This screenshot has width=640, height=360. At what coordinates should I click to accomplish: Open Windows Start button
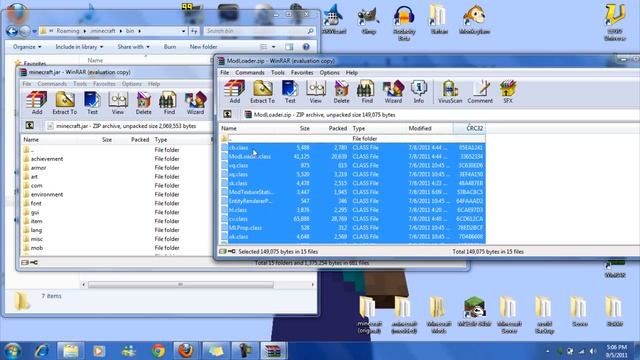point(12,351)
